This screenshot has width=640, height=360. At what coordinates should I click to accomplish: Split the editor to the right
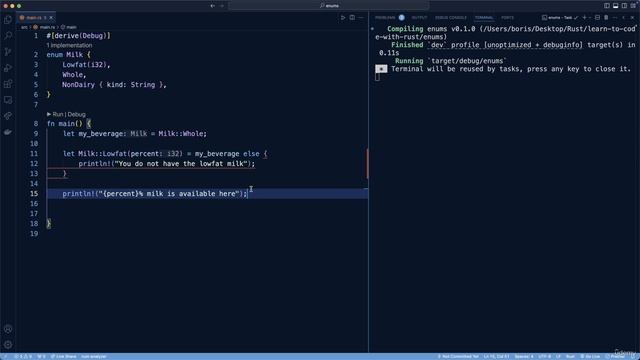(352, 18)
